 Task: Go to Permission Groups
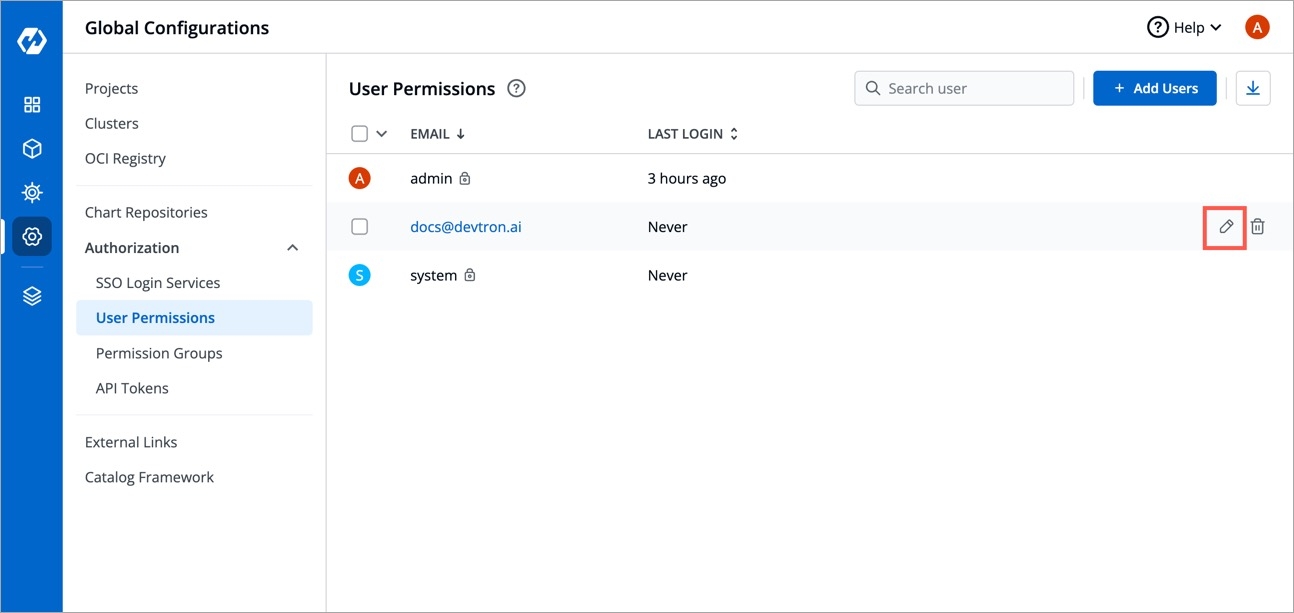click(x=159, y=353)
